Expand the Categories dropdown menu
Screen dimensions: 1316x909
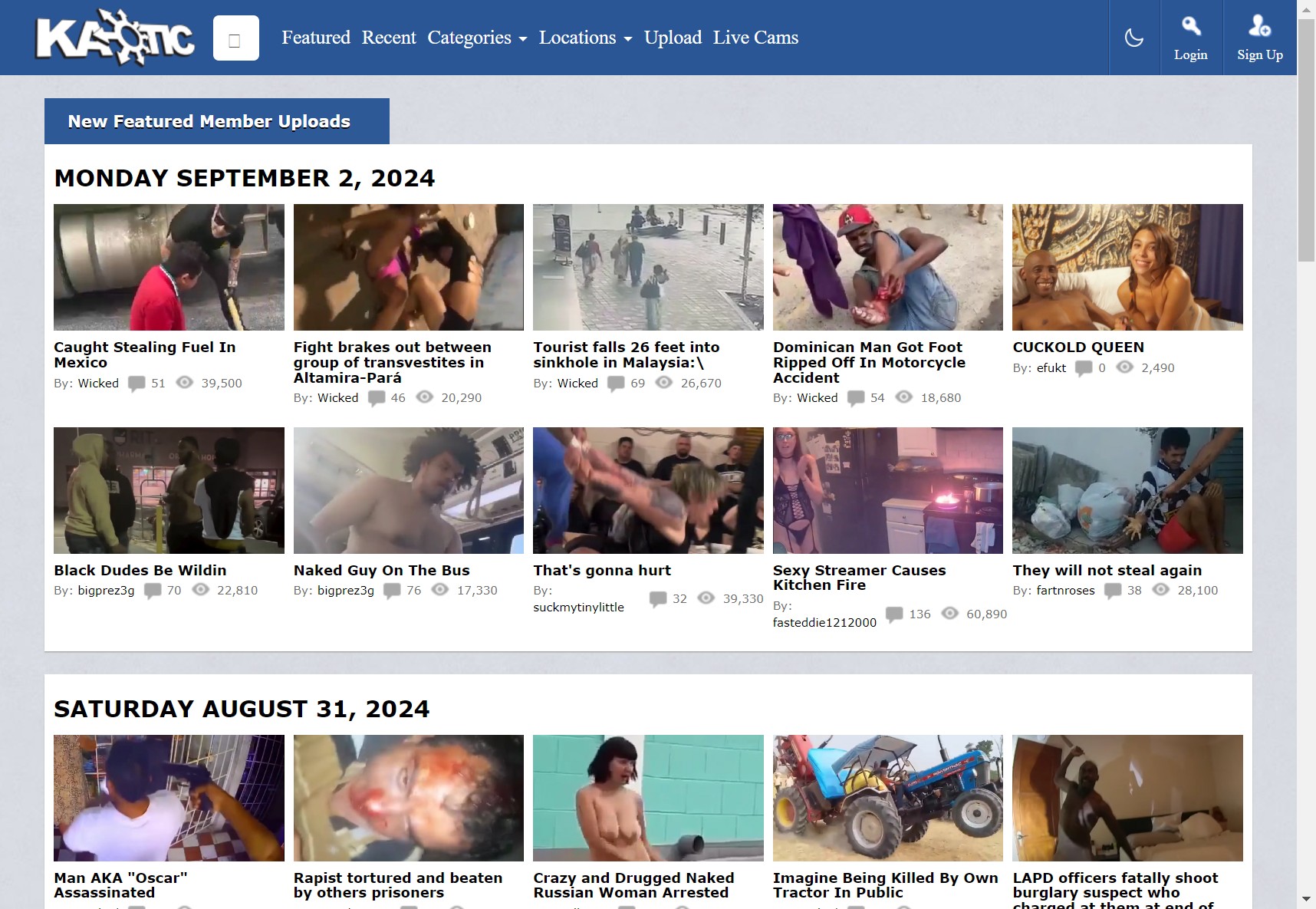click(477, 38)
